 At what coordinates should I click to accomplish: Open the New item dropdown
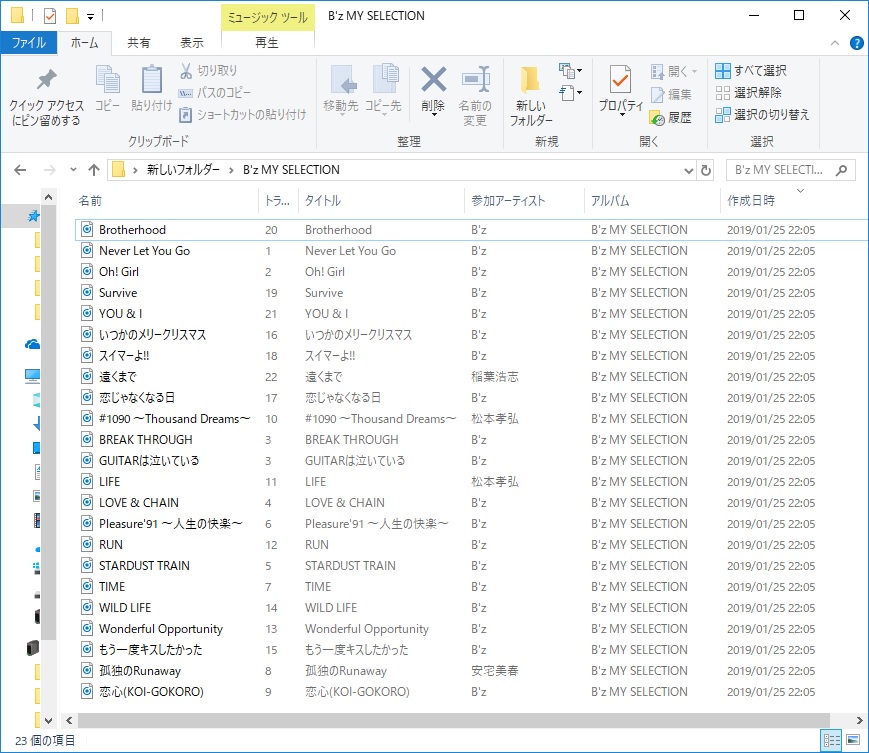click(x=570, y=71)
